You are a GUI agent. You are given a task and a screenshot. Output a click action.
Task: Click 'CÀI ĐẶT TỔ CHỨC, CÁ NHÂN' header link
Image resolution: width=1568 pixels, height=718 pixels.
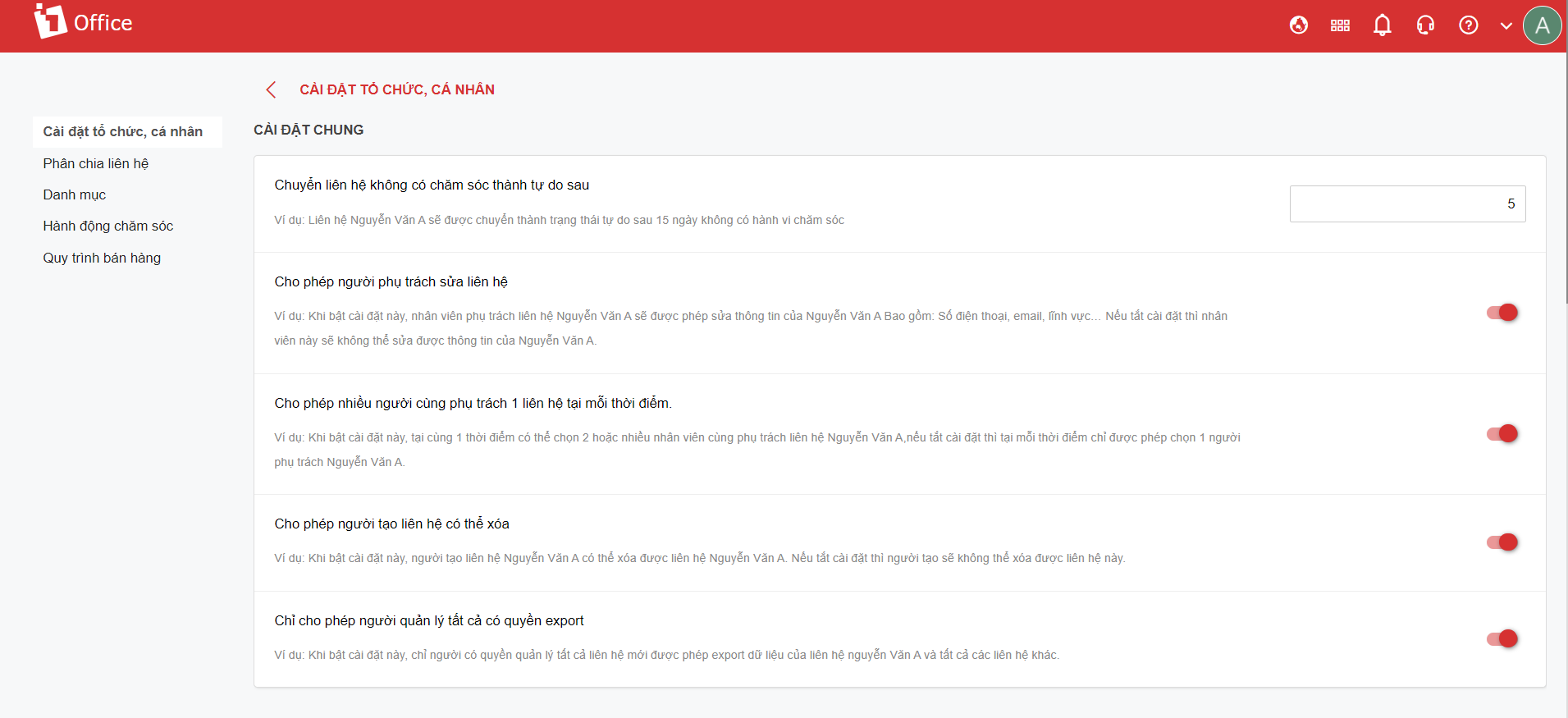pos(397,89)
